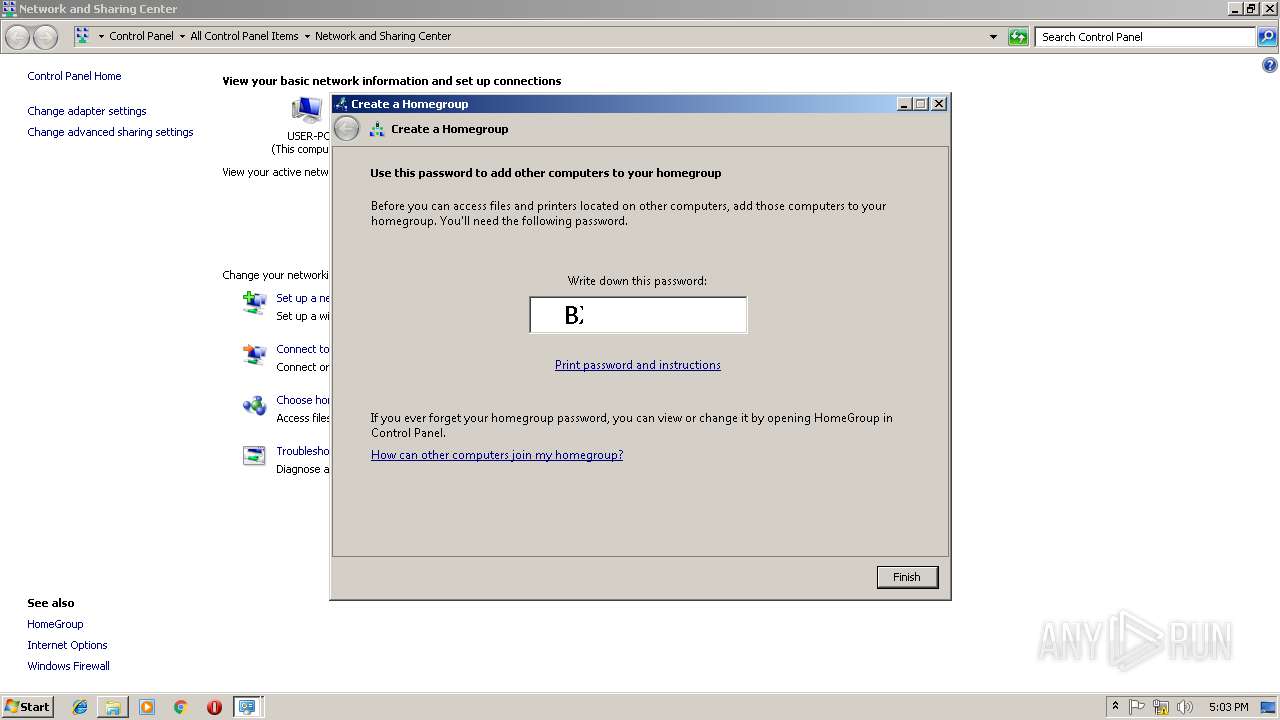Screen dimensions: 1280x720
Task: Open Change adapter settings
Action: pos(87,111)
